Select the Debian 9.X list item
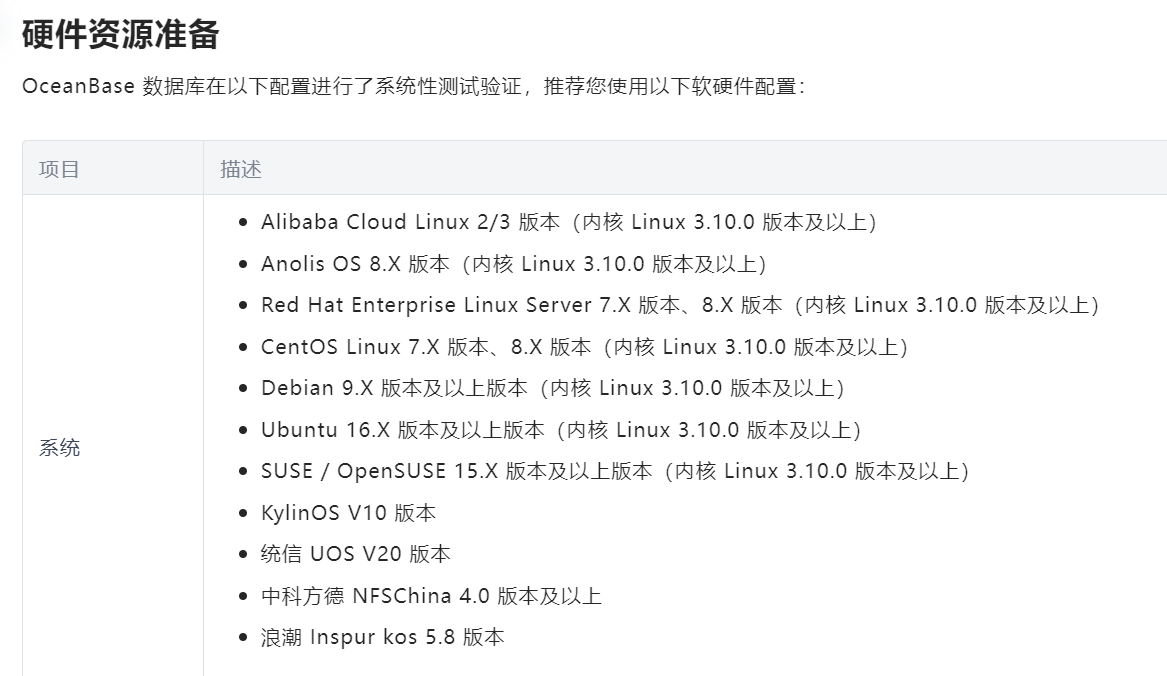Viewport: 1167px width, 676px height. 552,388
